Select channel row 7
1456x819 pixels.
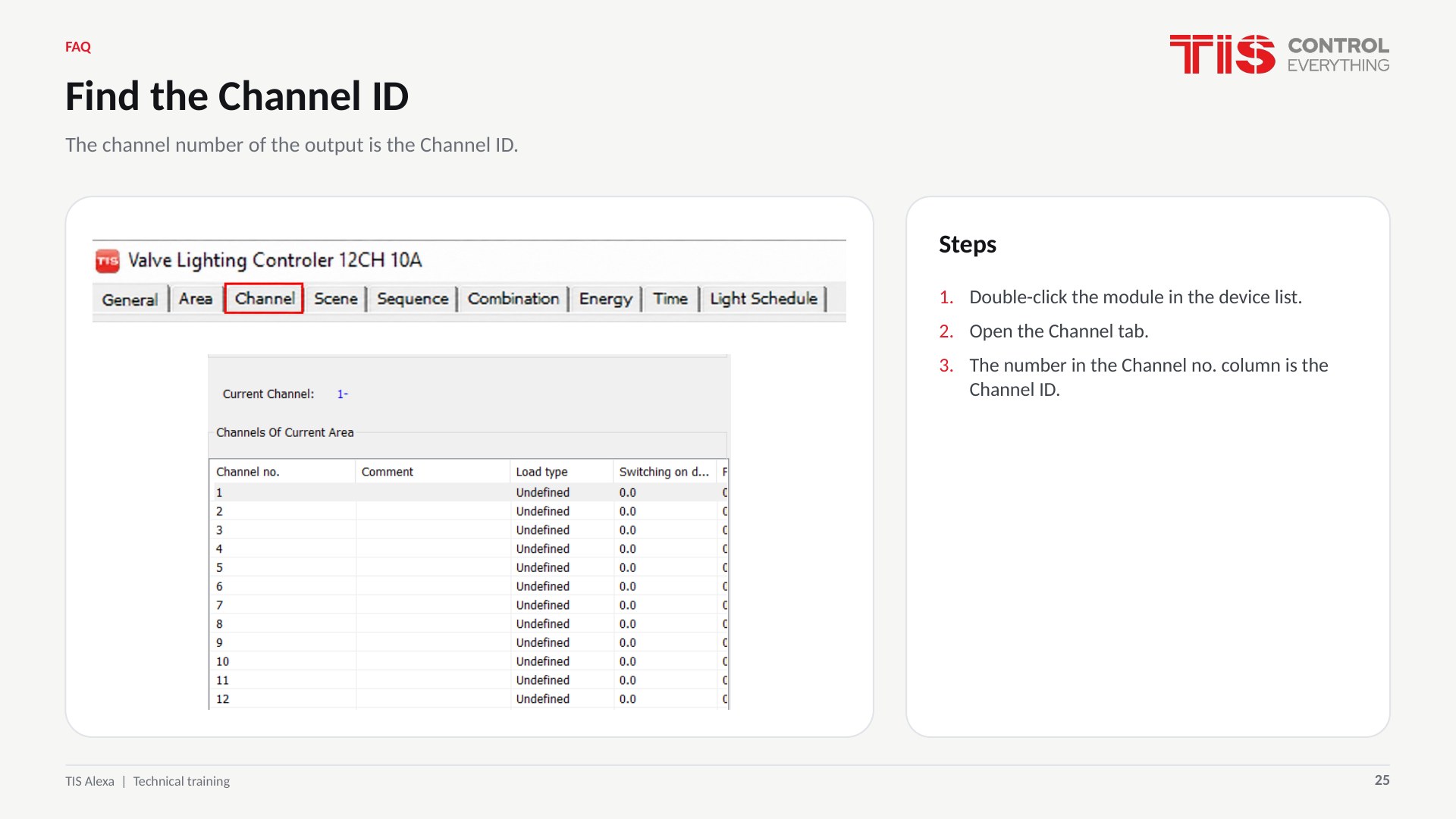tap(469, 605)
